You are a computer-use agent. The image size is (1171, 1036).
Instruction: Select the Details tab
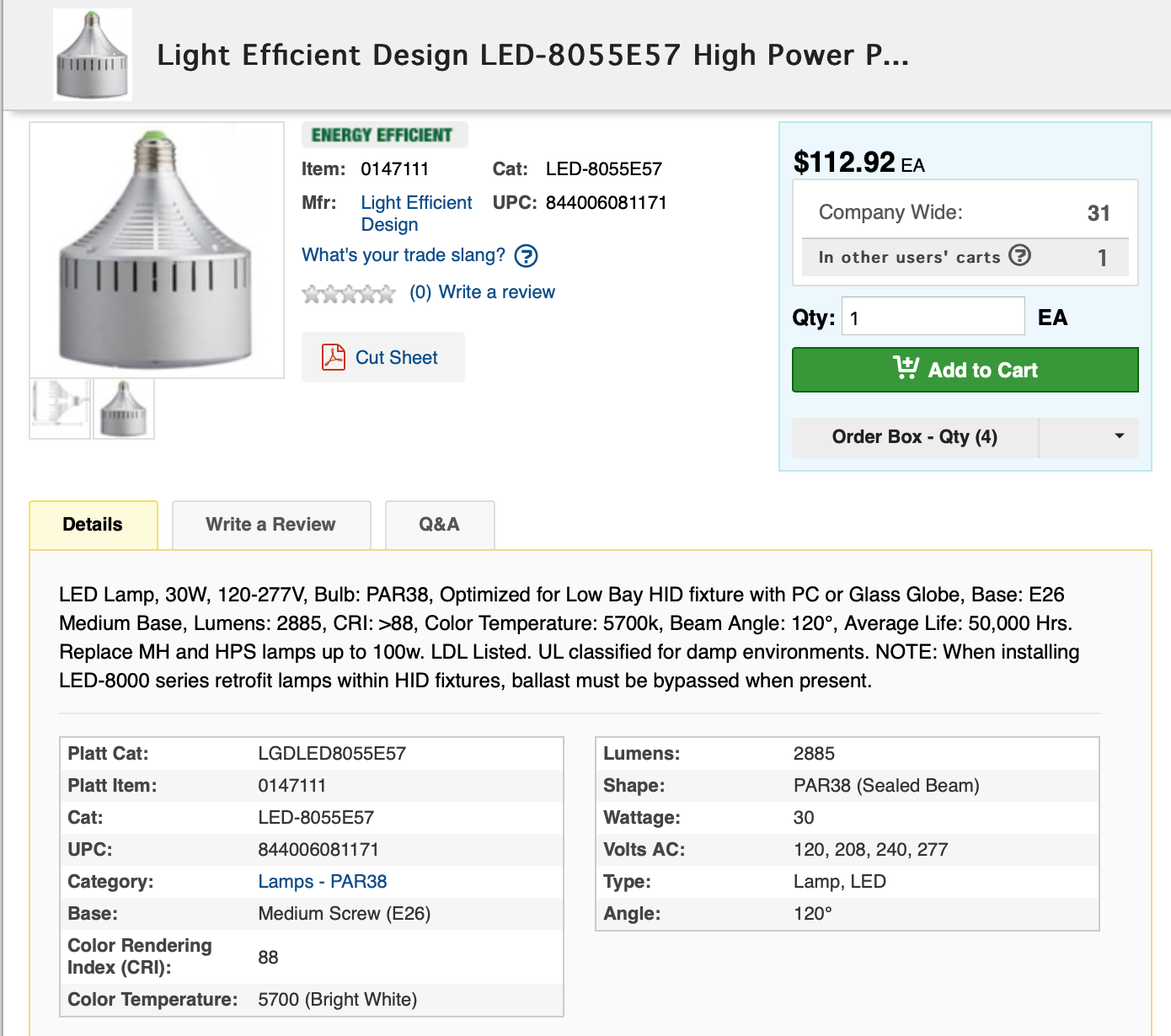[93, 524]
